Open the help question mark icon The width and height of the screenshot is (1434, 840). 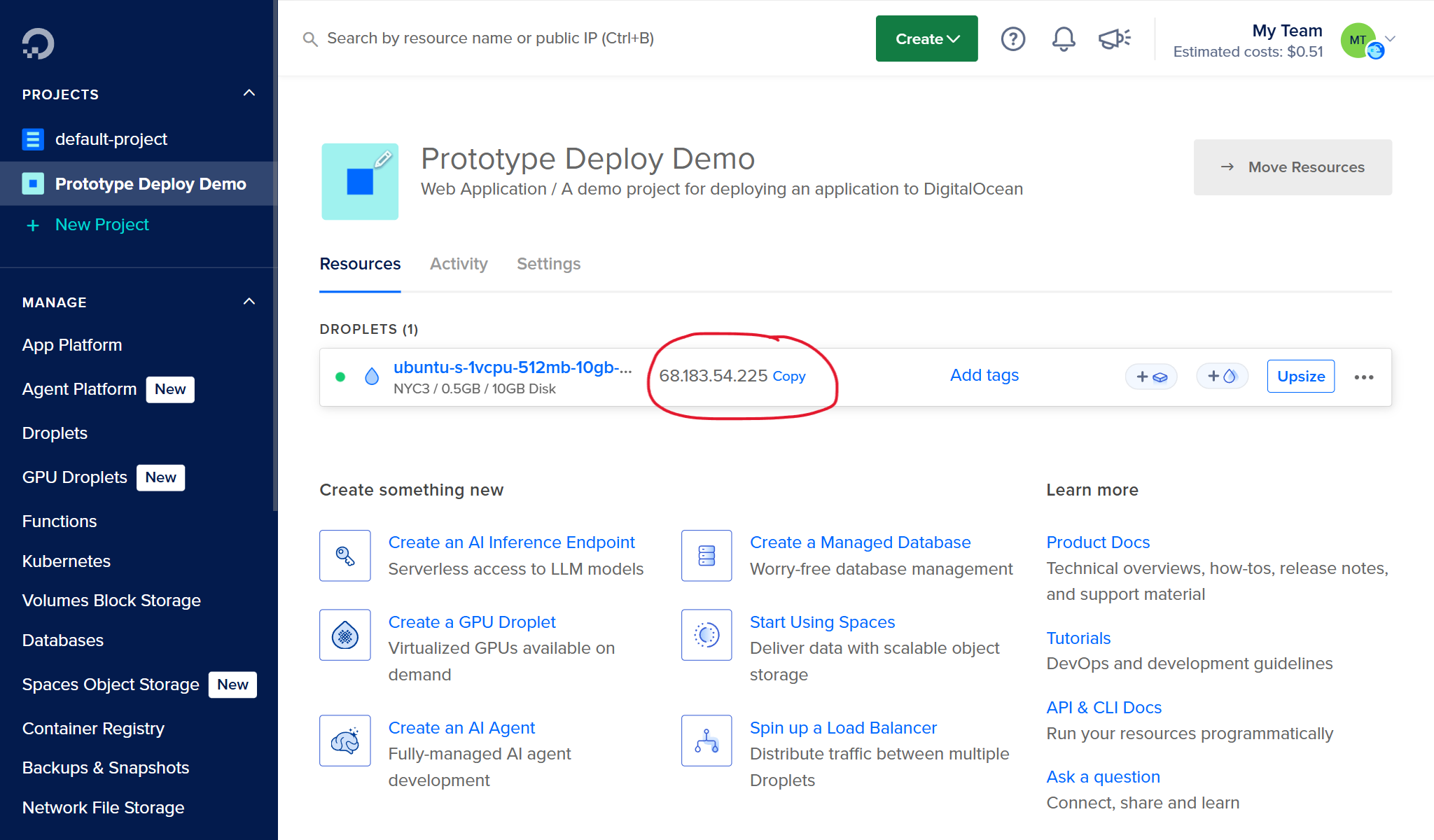[x=1012, y=39]
